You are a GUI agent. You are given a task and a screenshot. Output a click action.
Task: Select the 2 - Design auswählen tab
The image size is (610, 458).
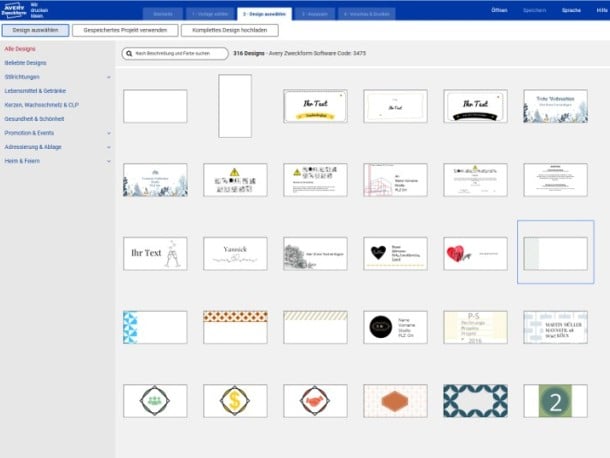(264, 14)
